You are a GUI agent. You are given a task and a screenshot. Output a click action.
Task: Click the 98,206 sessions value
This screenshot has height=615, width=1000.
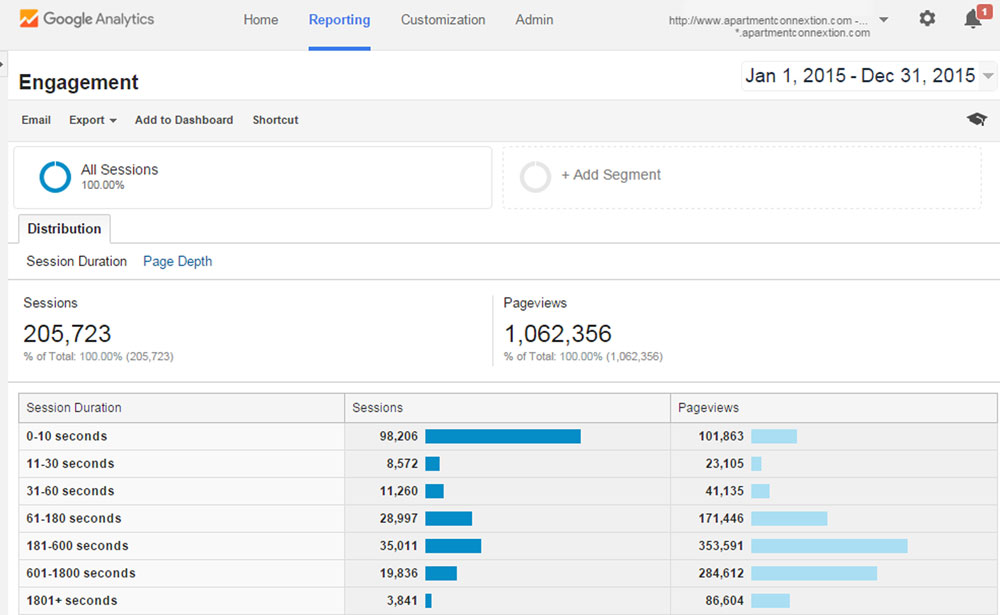tap(399, 436)
